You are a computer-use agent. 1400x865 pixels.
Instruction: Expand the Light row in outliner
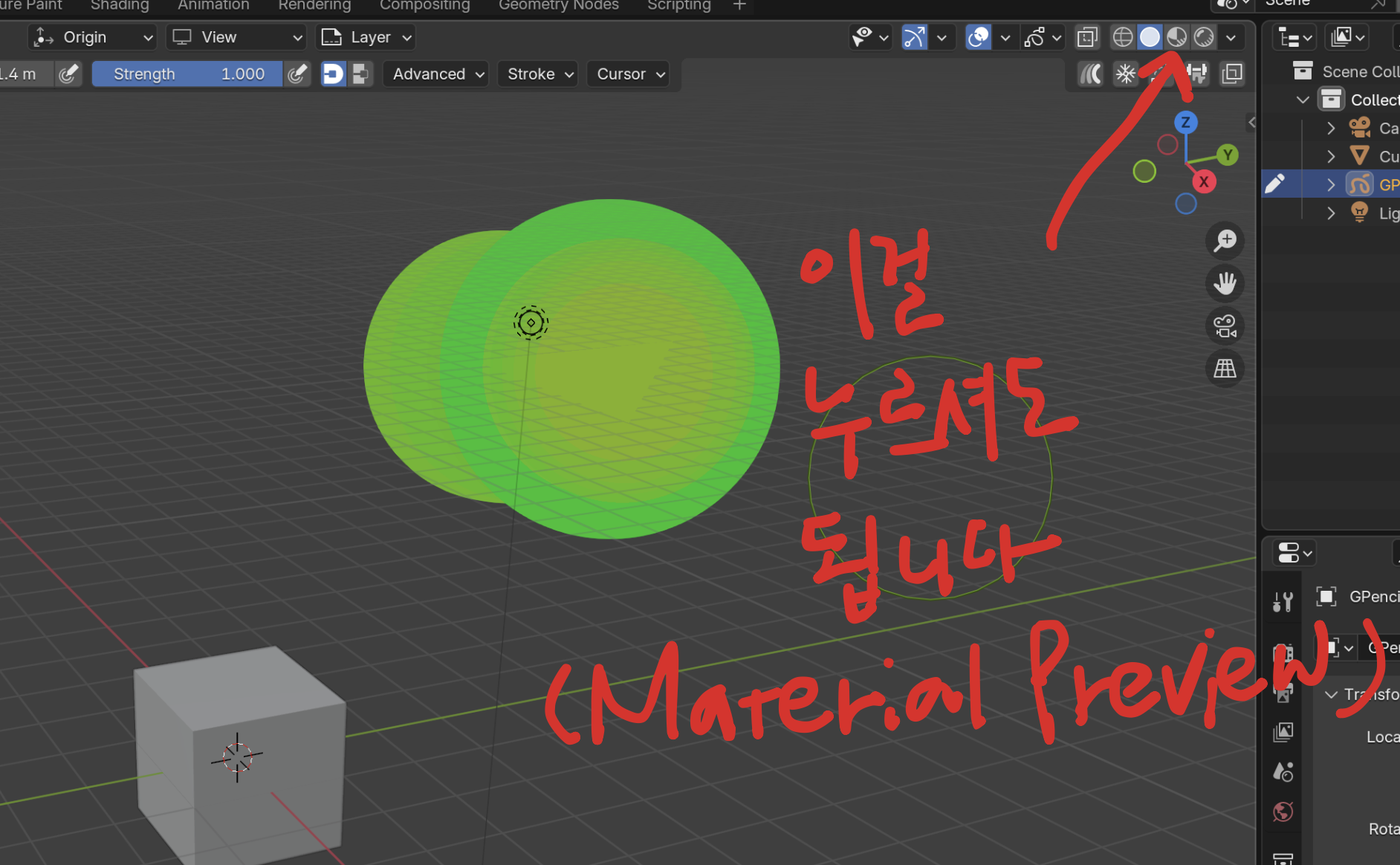pos(1331,213)
